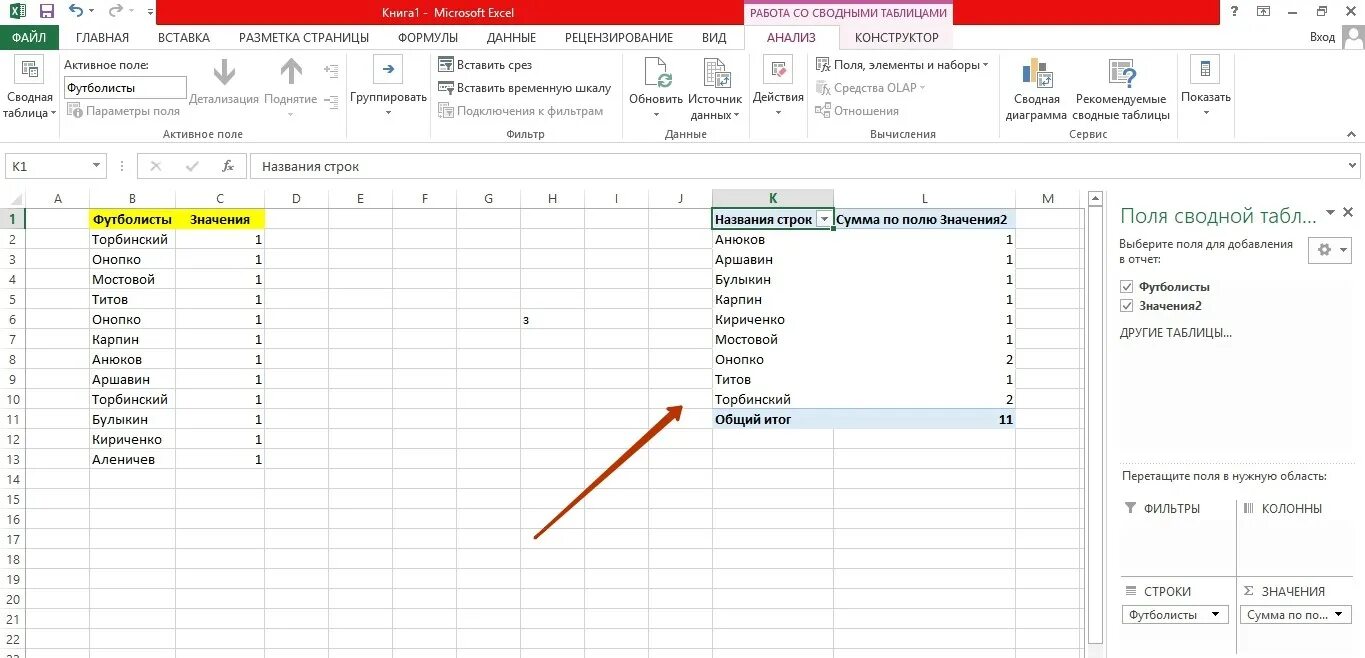1365x658 pixels.
Task: Customize the quick access toolbar dropdown
Action: [150, 12]
